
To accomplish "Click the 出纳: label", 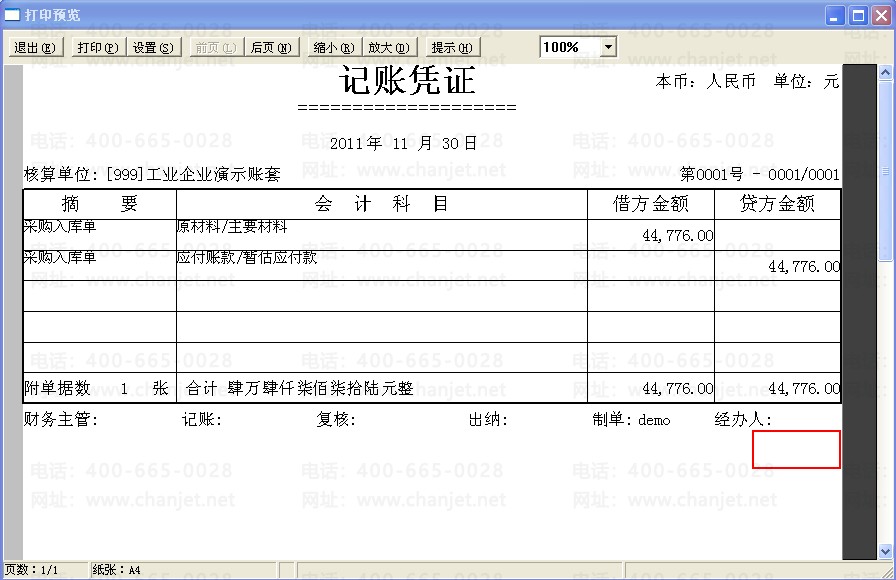I will coord(488,419).
